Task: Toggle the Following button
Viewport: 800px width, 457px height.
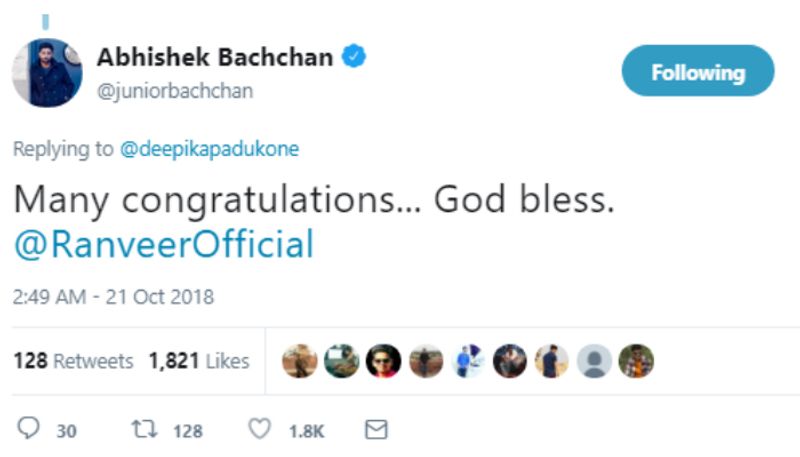Action: point(698,72)
